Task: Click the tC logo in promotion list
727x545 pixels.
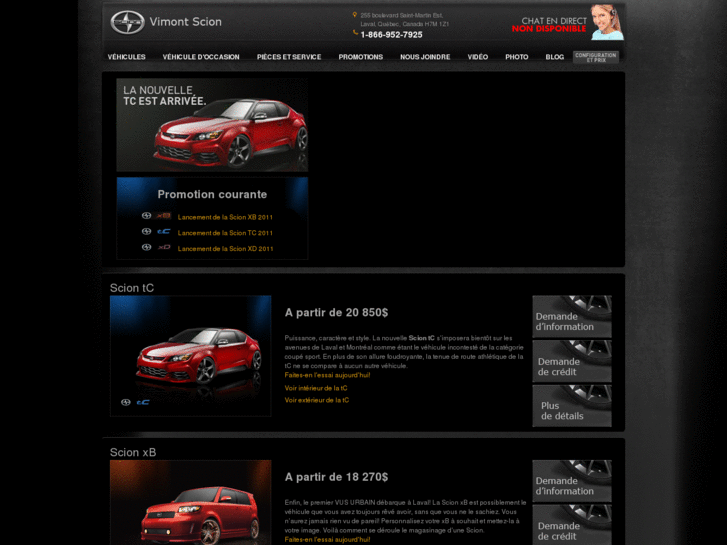Action: pyautogui.click(x=163, y=232)
